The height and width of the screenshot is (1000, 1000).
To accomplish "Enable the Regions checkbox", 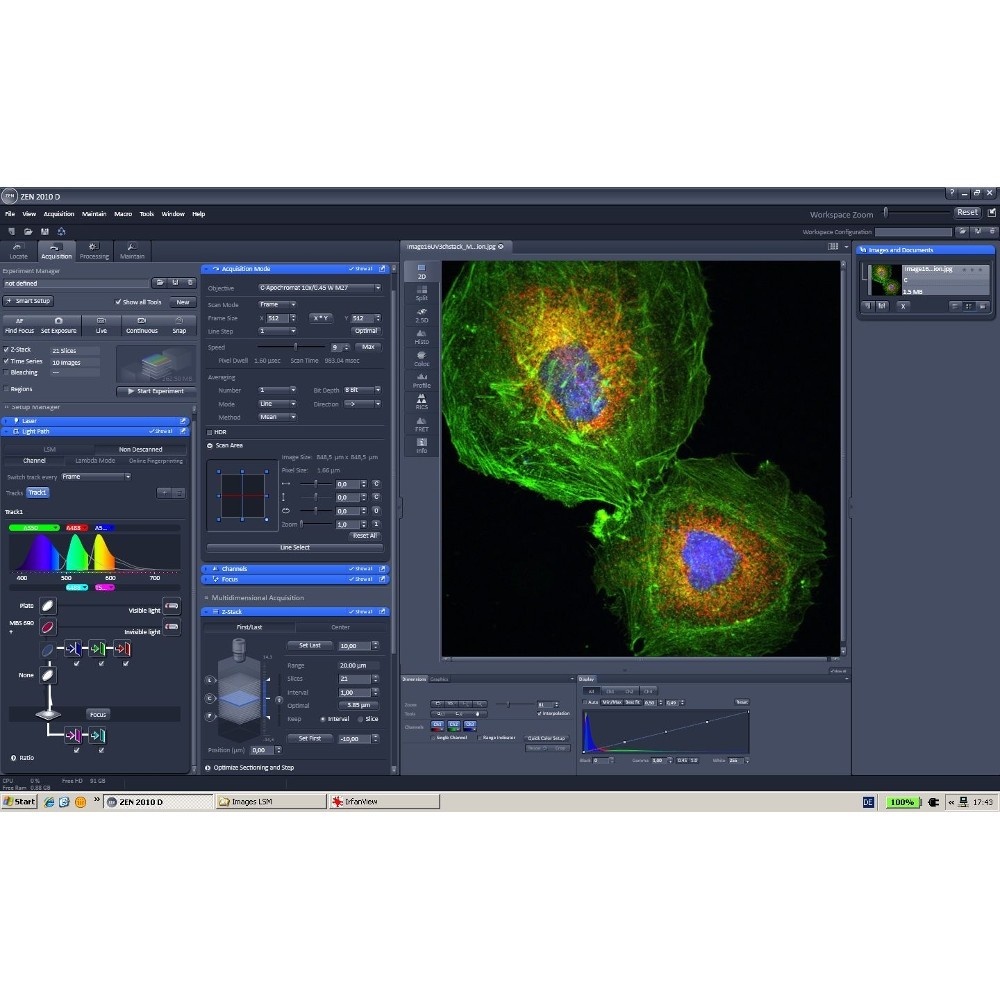I will (6, 389).
